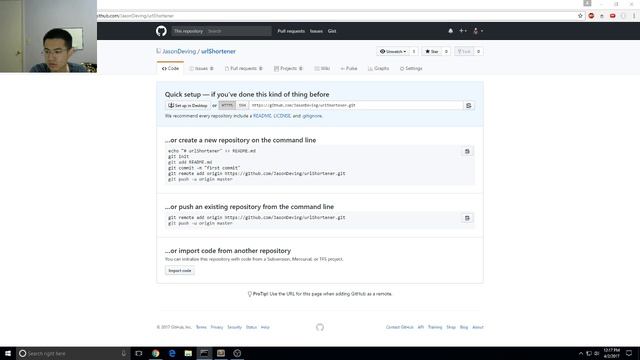Open Issues in top navigation
The width and height of the screenshot is (640, 360).
(x=316, y=31)
